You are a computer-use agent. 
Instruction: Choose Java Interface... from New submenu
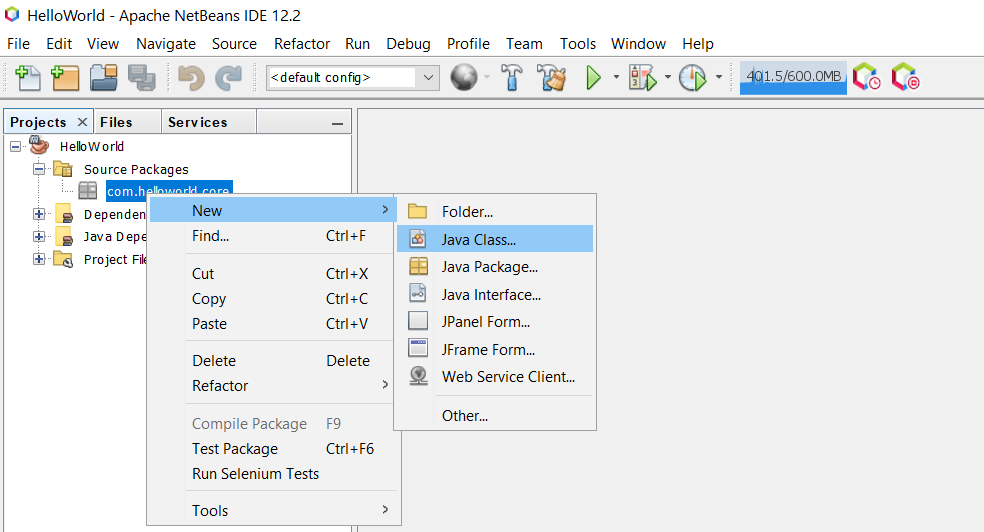[495, 294]
